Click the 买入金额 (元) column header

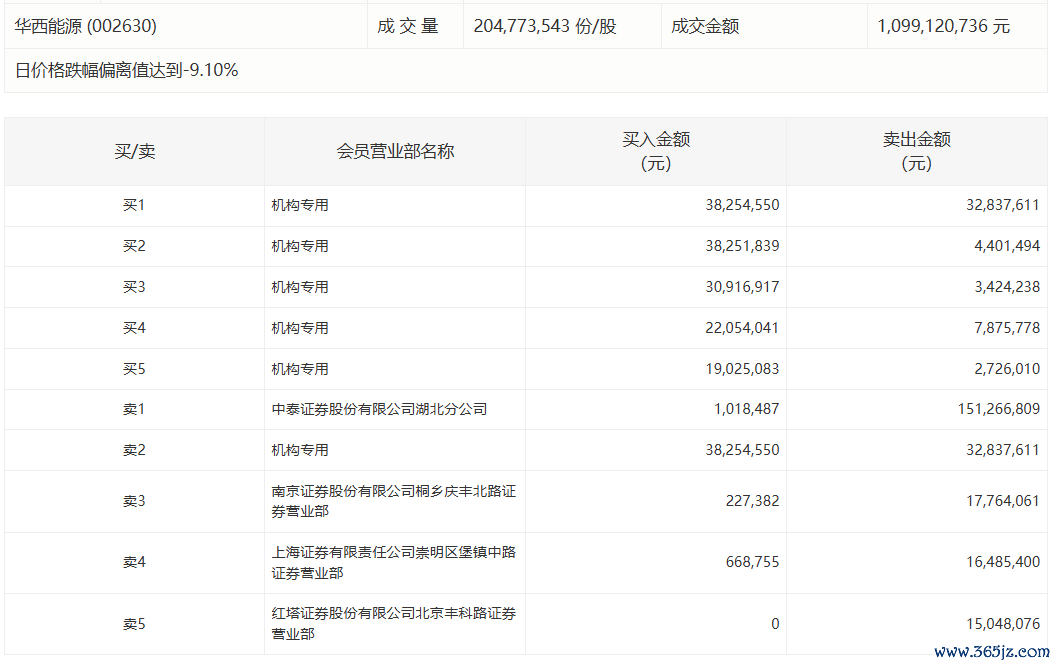[x=656, y=151]
